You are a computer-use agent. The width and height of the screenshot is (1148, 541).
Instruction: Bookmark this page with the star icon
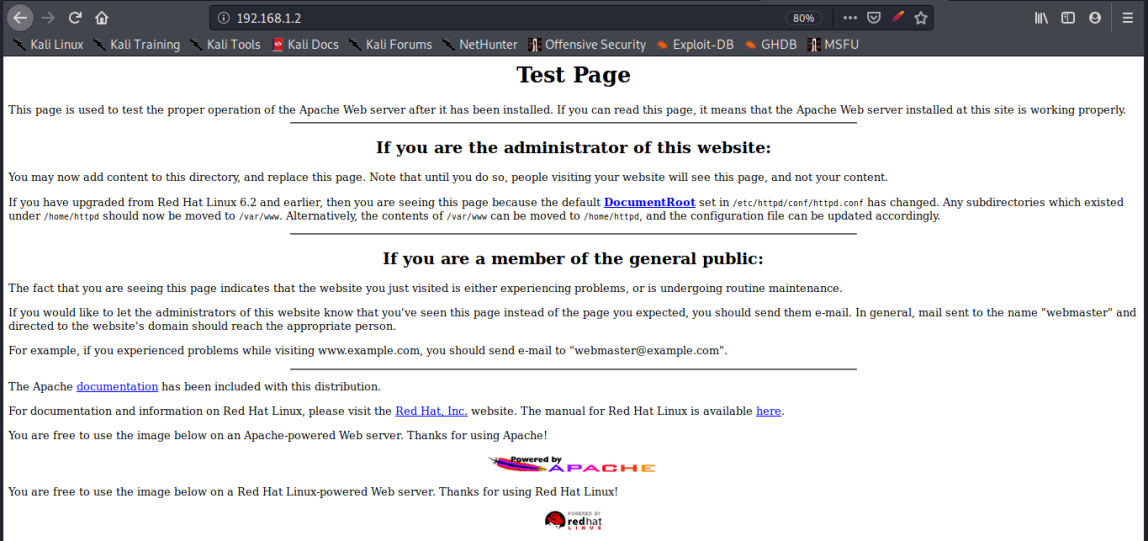[x=921, y=18]
